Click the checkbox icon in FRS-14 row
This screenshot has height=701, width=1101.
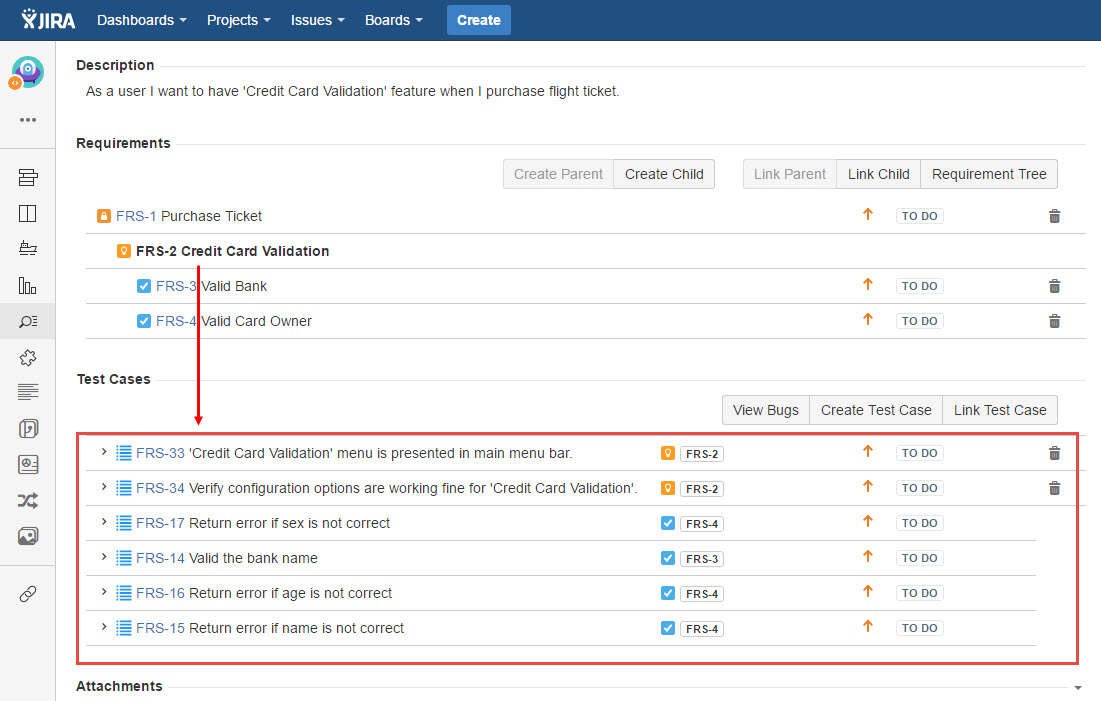click(x=668, y=558)
